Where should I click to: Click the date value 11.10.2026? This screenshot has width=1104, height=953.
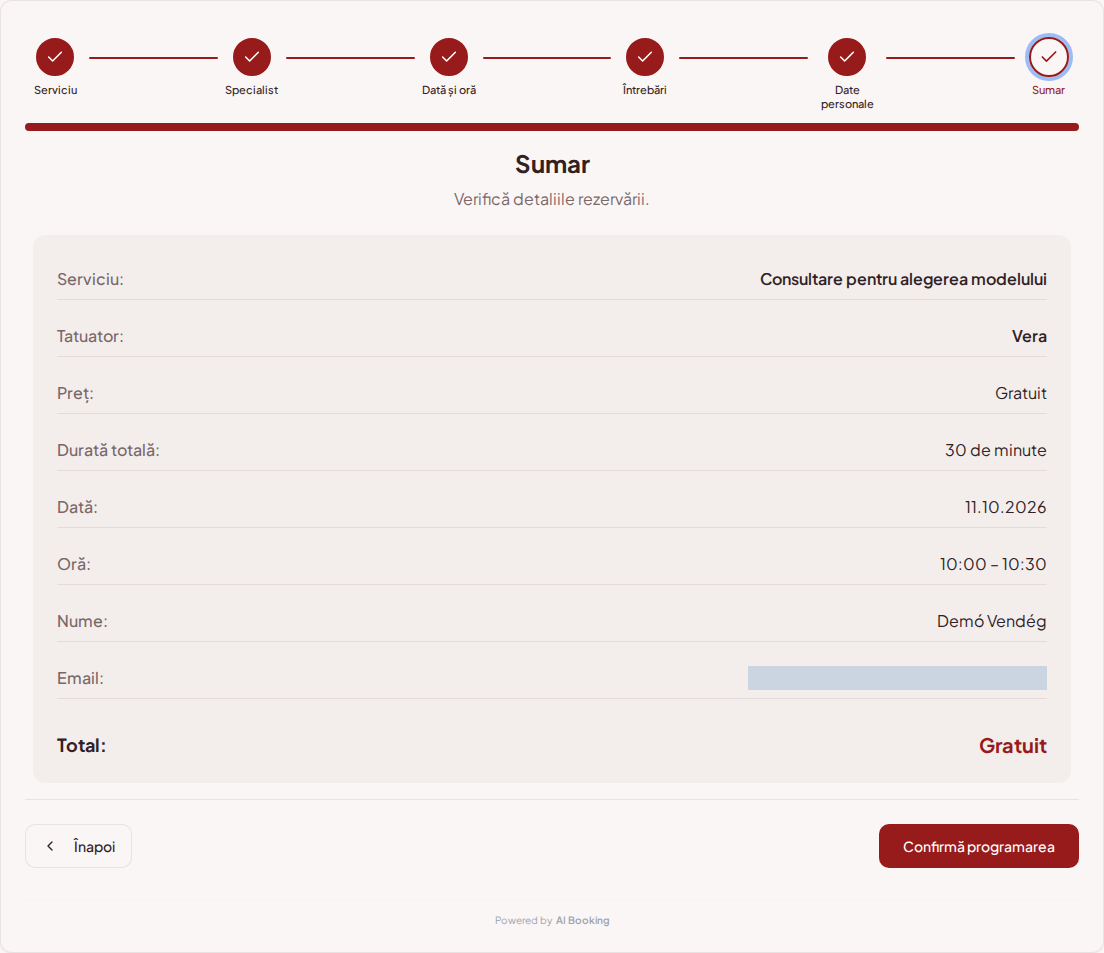coord(1005,507)
